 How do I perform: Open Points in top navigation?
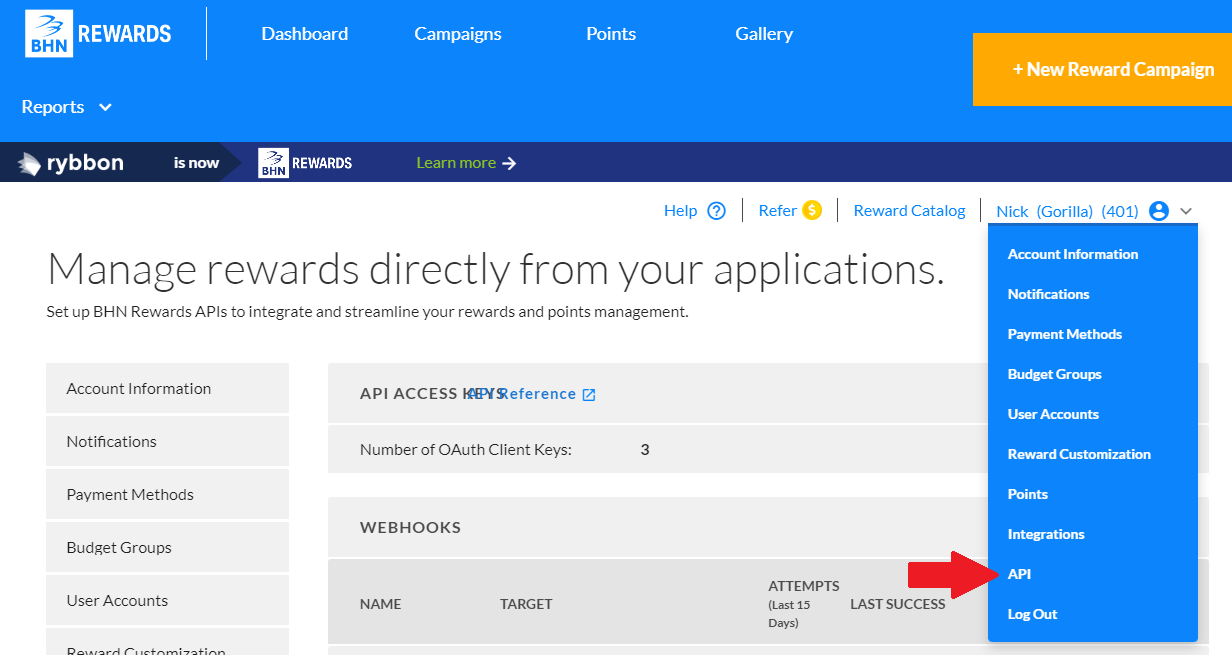click(x=611, y=34)
